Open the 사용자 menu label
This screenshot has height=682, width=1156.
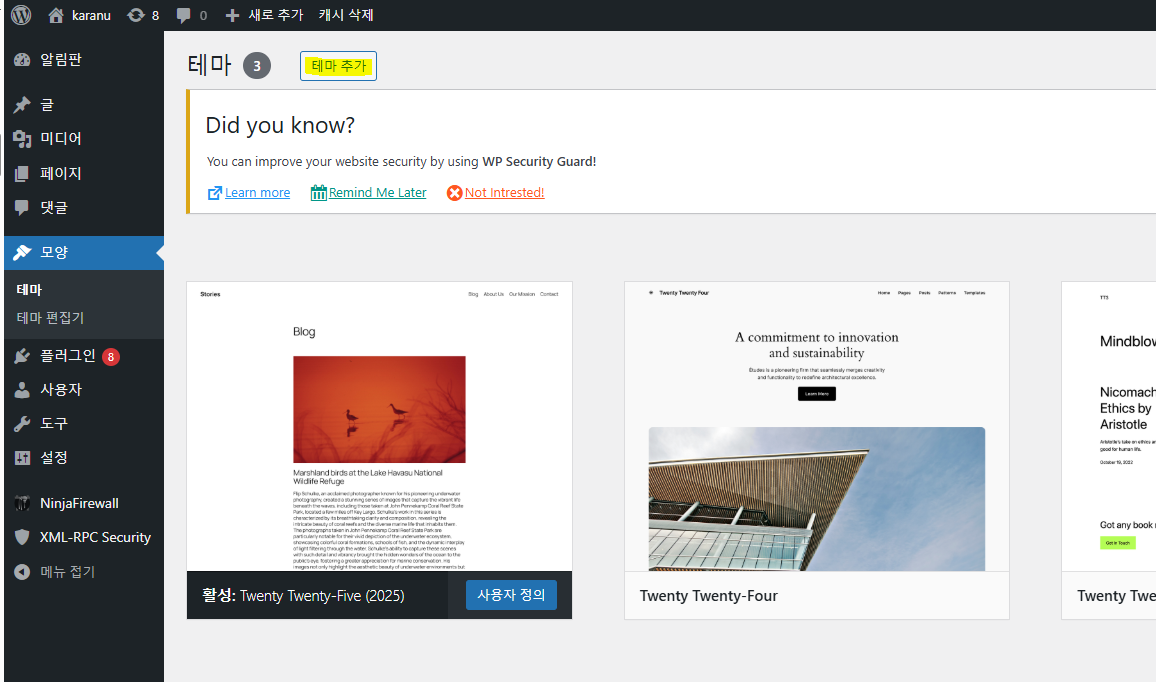60,389
